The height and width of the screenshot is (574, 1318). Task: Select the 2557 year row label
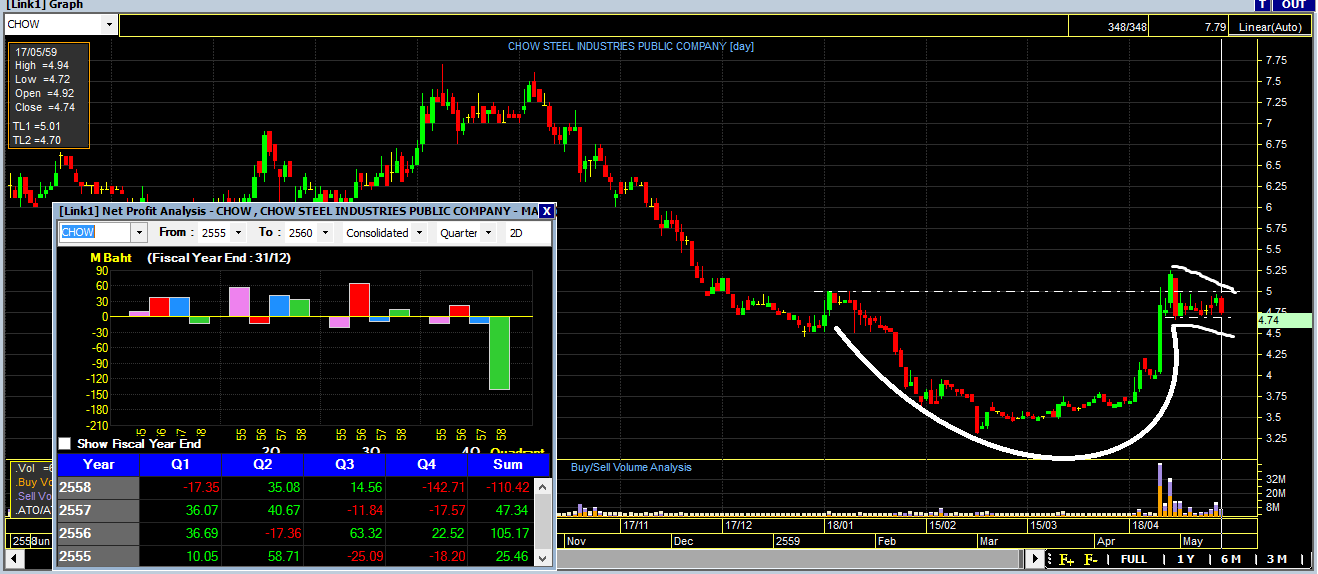(x=98, y=510)
